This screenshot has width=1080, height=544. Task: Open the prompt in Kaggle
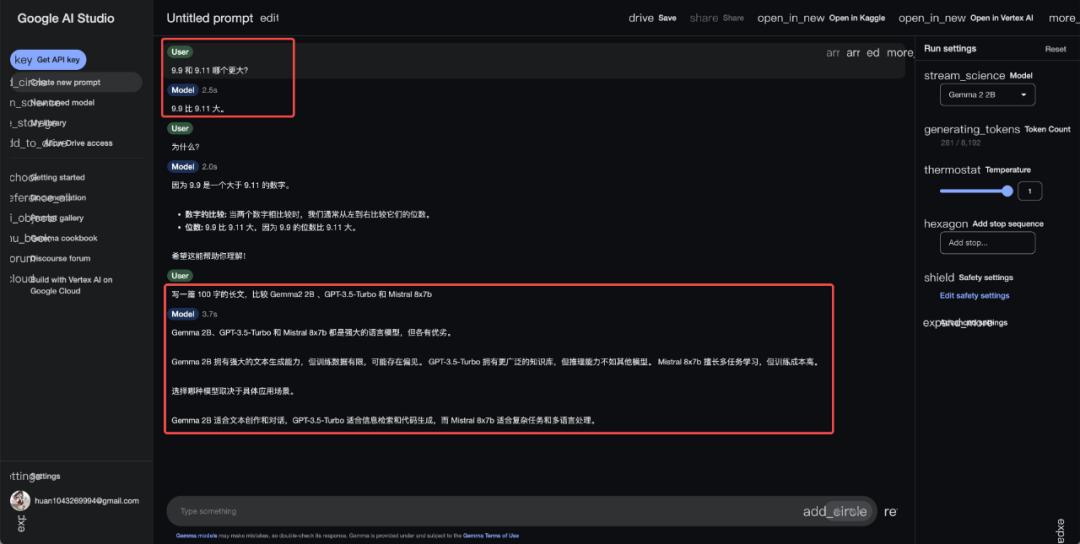pos(821,18)
